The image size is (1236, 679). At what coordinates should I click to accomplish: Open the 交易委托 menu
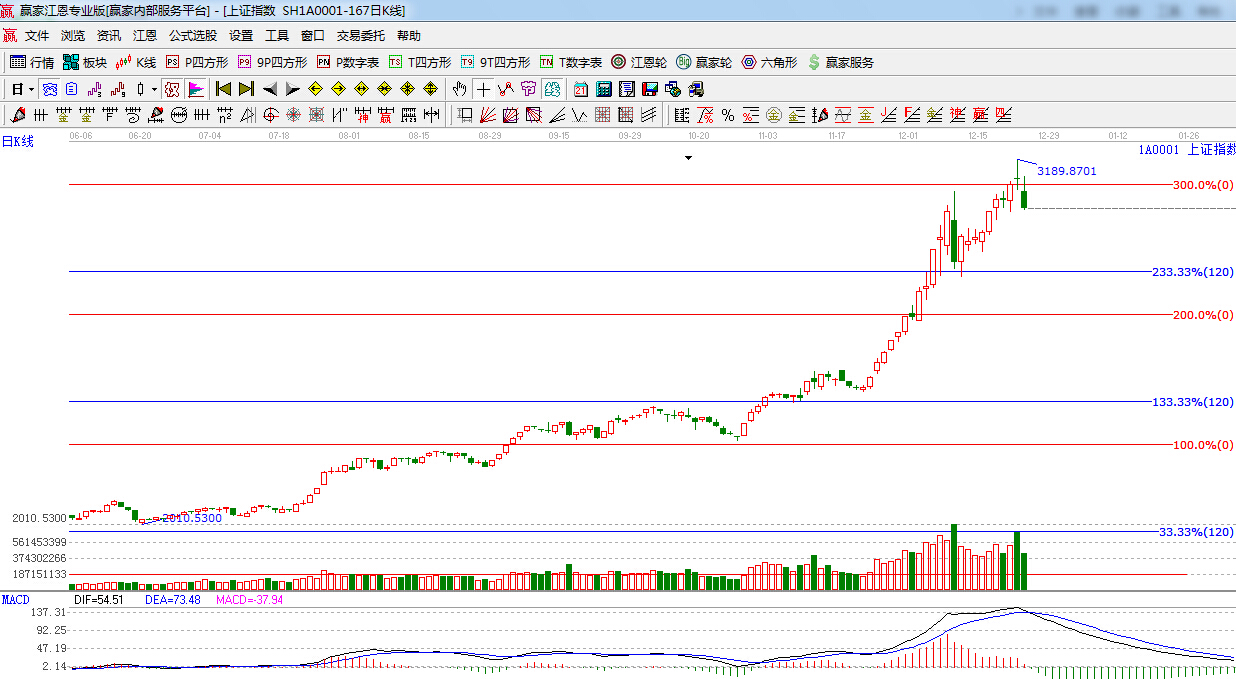[x=360, y=35]
